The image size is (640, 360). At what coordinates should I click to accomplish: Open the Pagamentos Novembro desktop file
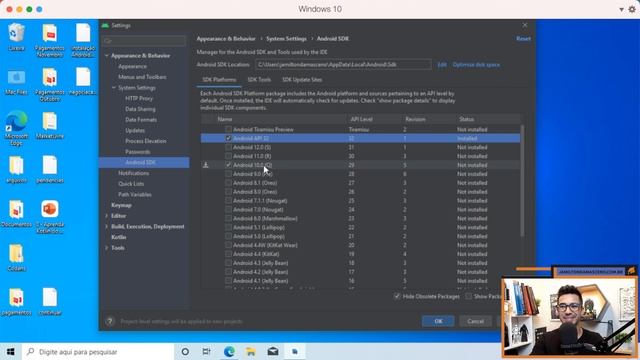tap(49, 40)
